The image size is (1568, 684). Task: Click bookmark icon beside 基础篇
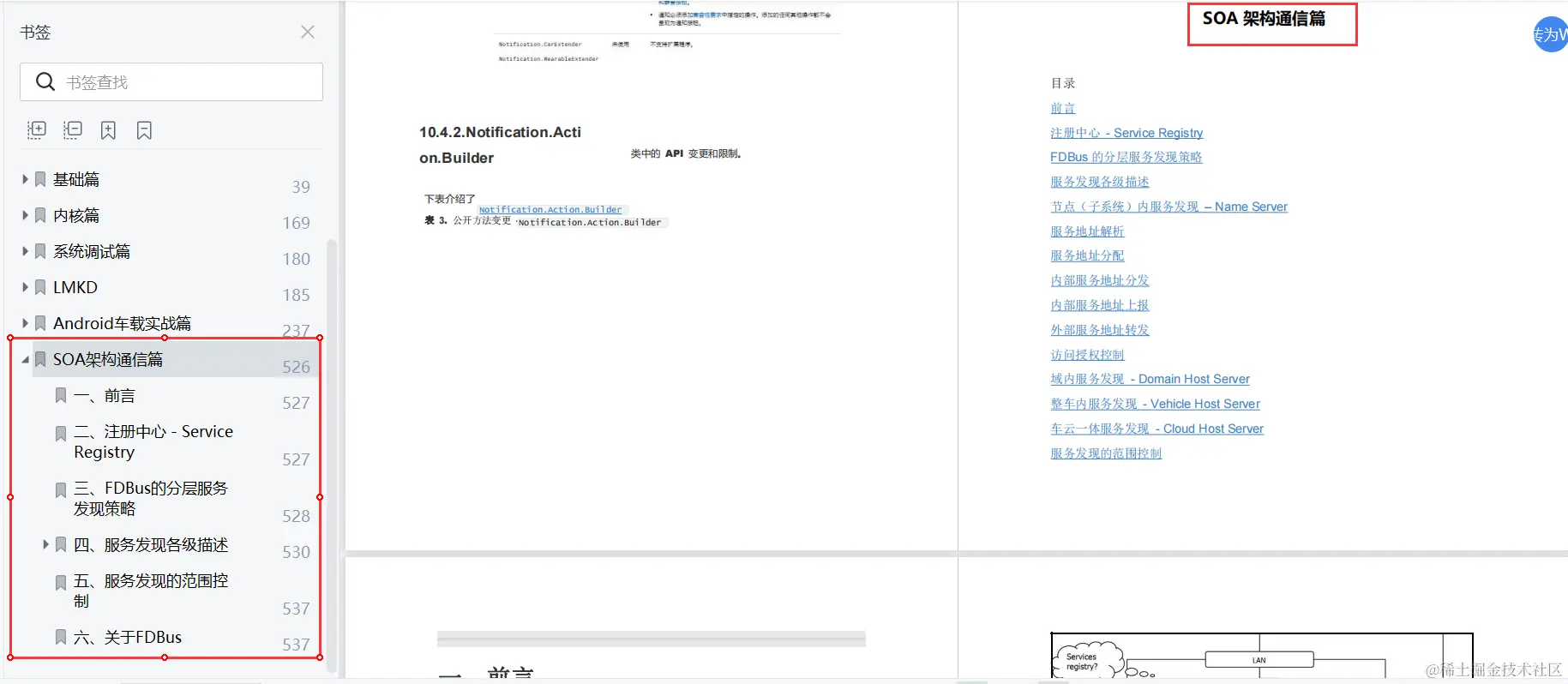click(40, 179)
